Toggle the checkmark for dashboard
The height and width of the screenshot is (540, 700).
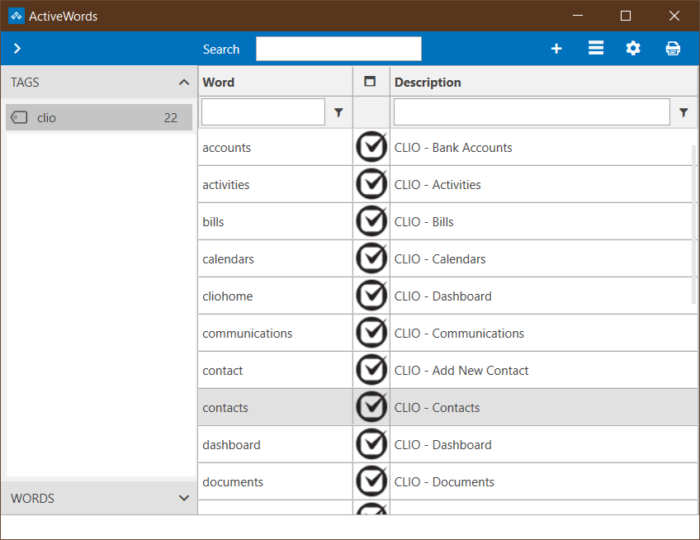point(371,444)
